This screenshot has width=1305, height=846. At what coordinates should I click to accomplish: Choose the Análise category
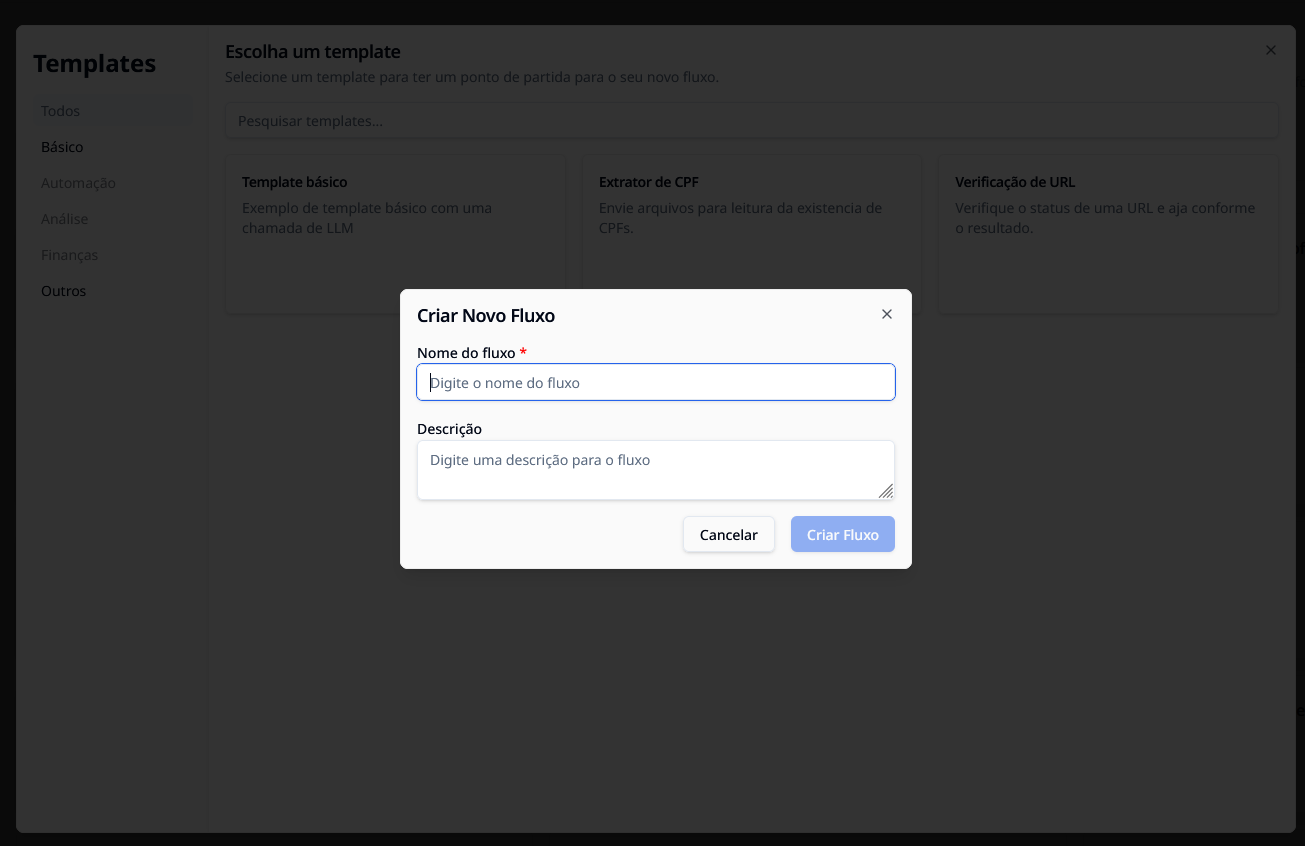click(x=65, y=219)
